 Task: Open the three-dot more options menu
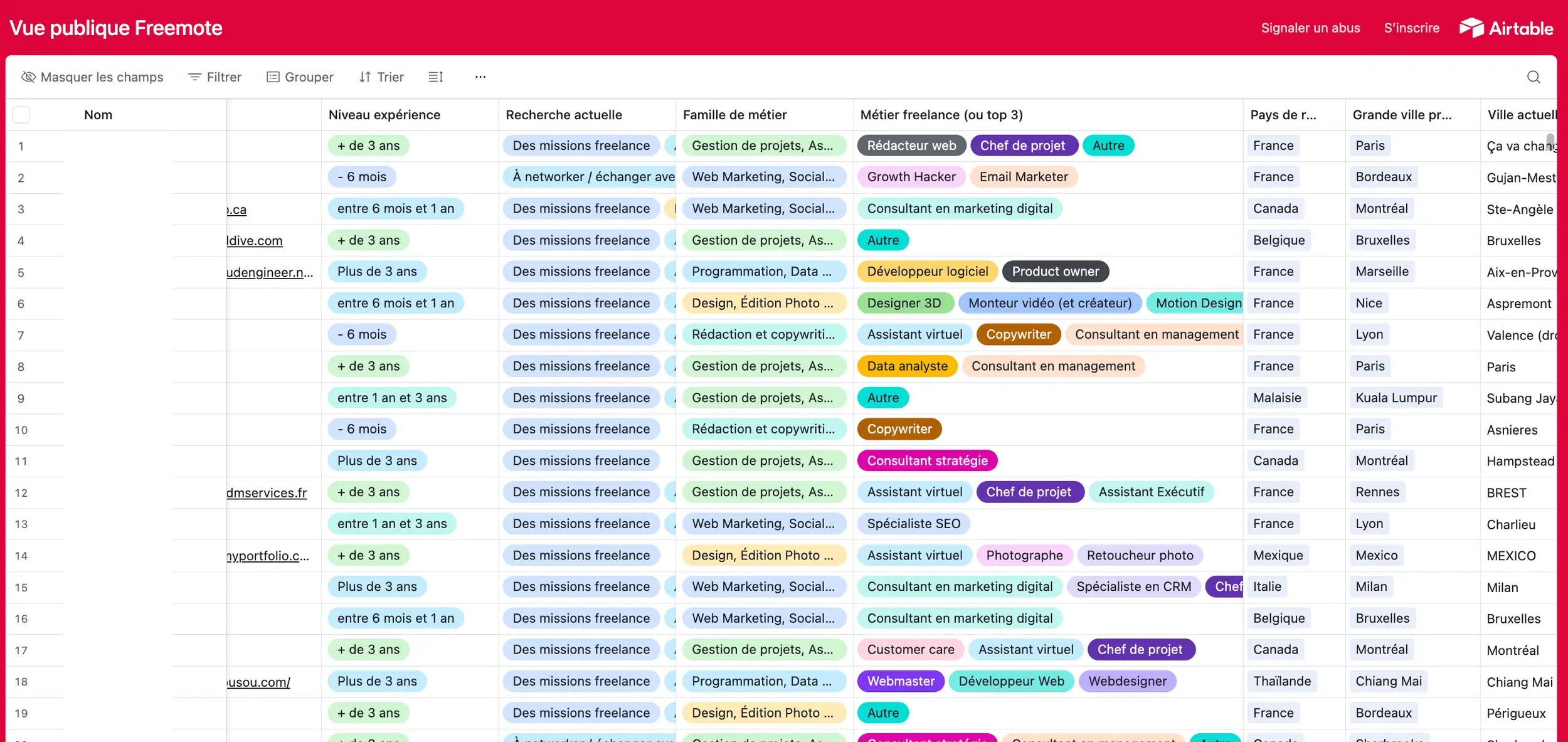coord(480,77)
